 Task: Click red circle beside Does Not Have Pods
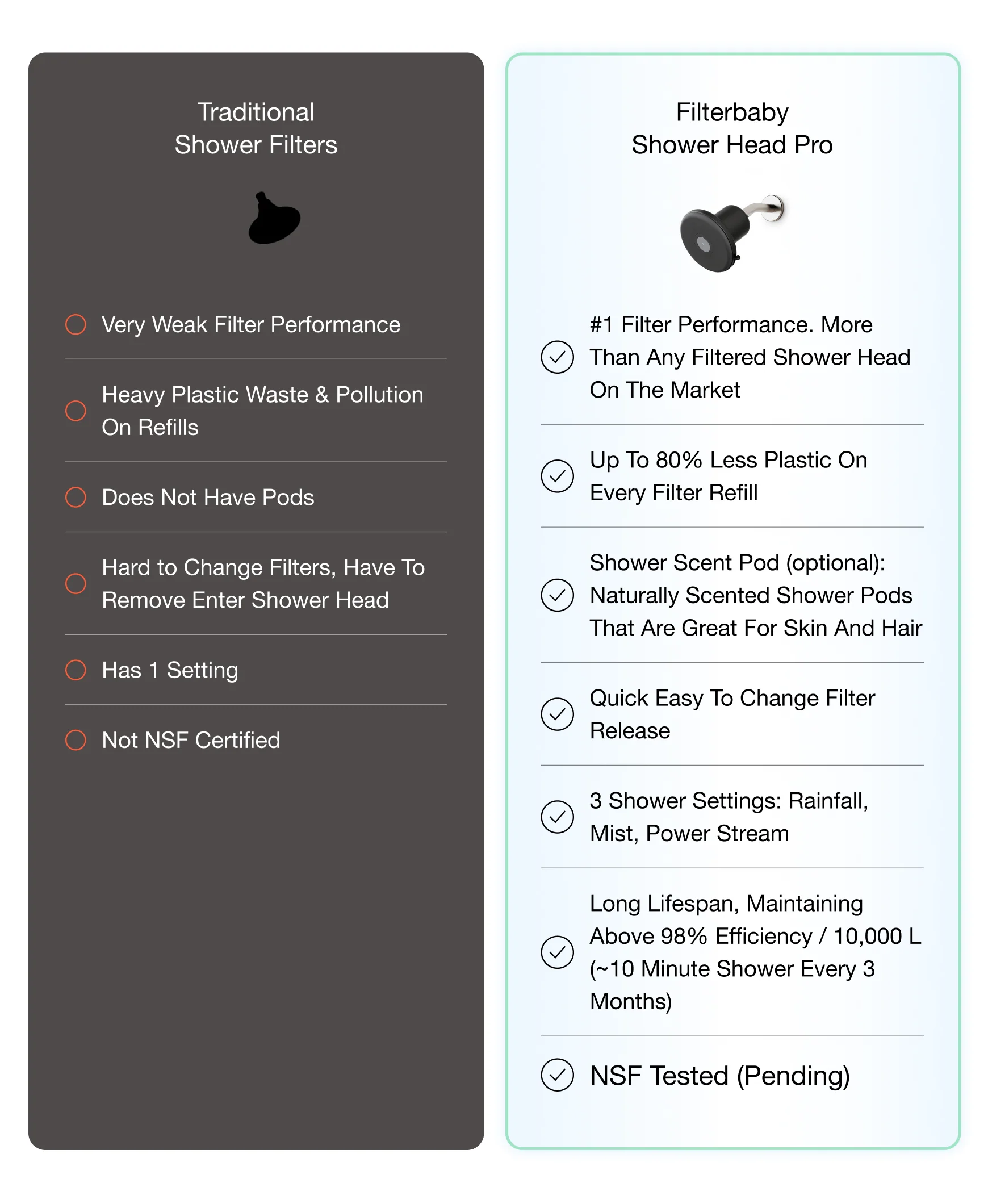point(76,497)
